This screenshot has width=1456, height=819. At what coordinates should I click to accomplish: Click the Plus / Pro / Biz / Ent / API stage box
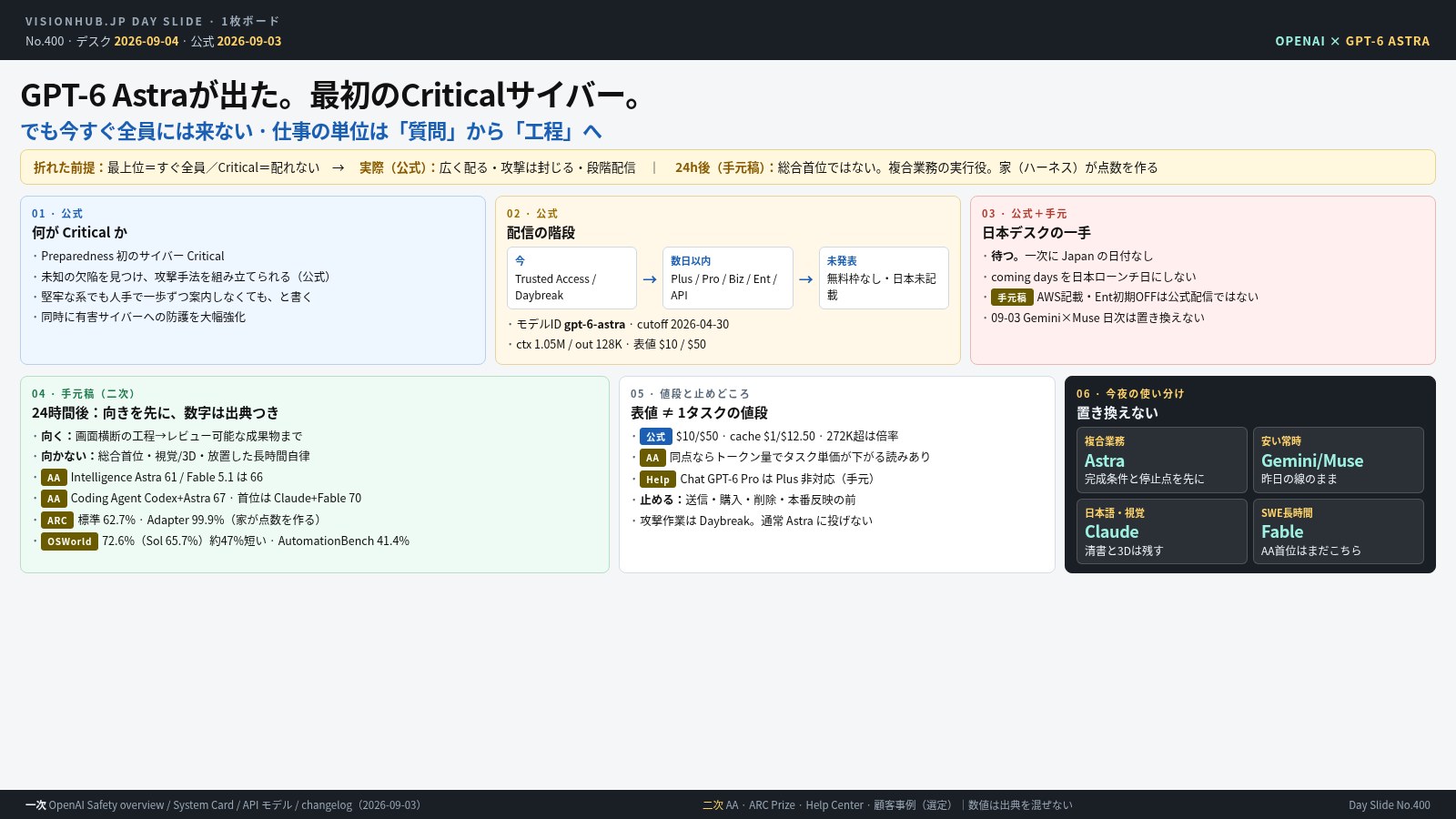click(x=728, y=278)
